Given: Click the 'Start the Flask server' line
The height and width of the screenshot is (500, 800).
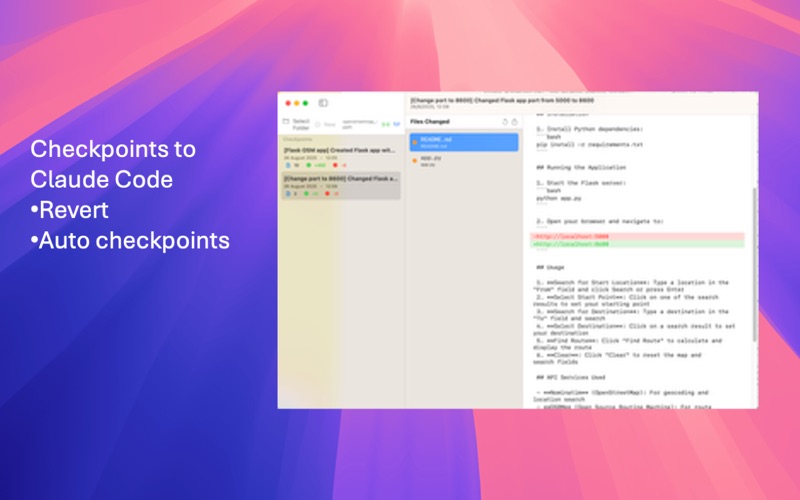Looking at the screenshot, I should (x=581, y=183).
